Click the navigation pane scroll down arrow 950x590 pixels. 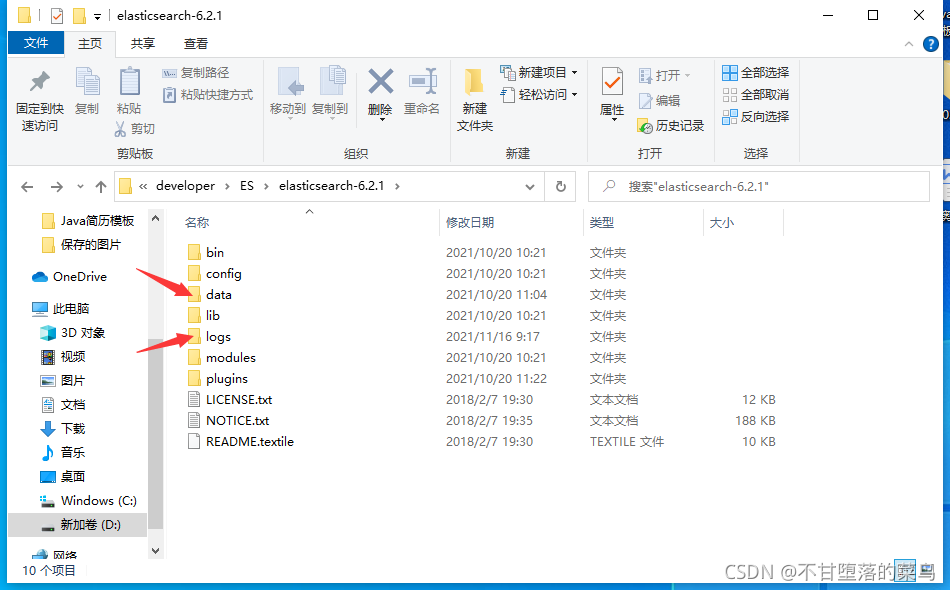click(156, 551)
